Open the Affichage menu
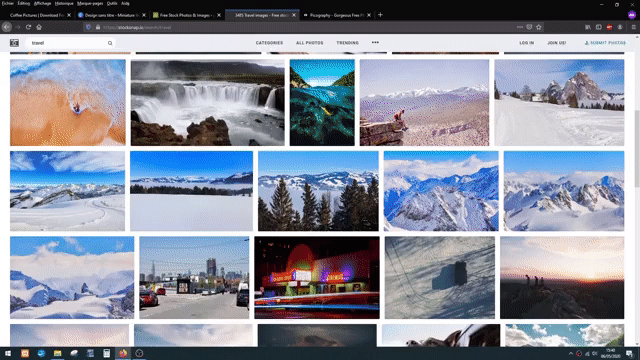The height and width of the screenshot is (360, 640). coord(42,3)
